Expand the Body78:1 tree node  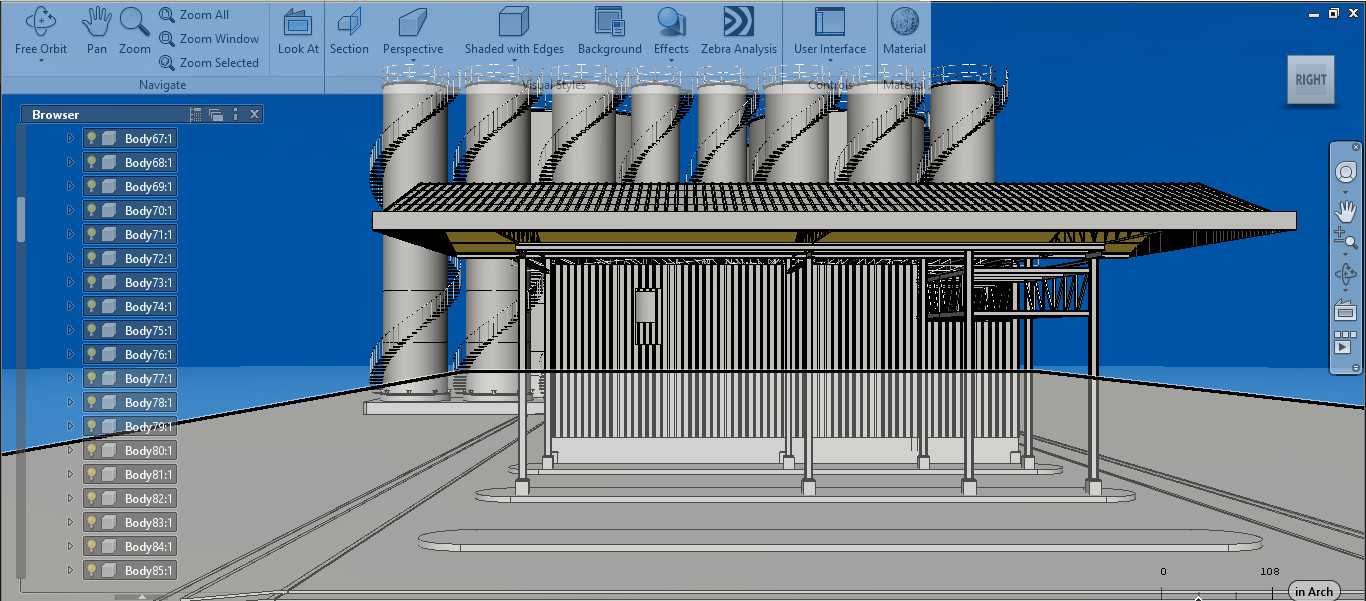tap(70, 402)
